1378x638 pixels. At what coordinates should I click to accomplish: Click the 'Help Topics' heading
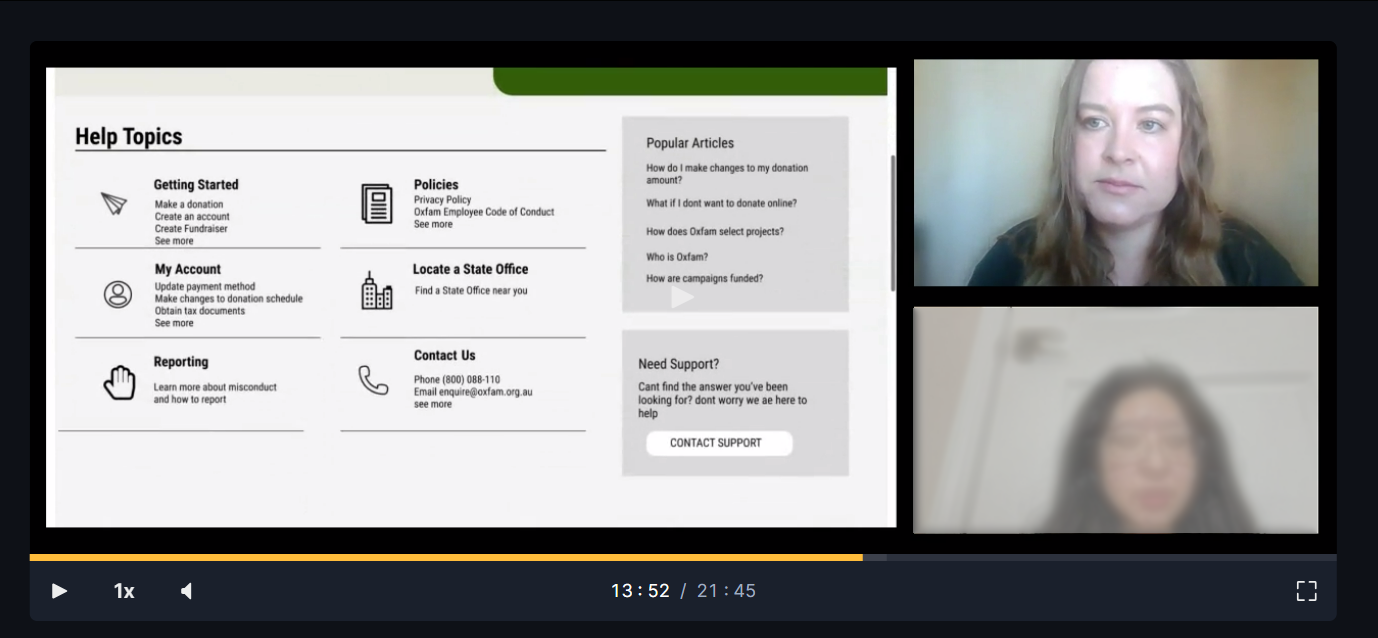pyautogui.click(x=129, y=137)
